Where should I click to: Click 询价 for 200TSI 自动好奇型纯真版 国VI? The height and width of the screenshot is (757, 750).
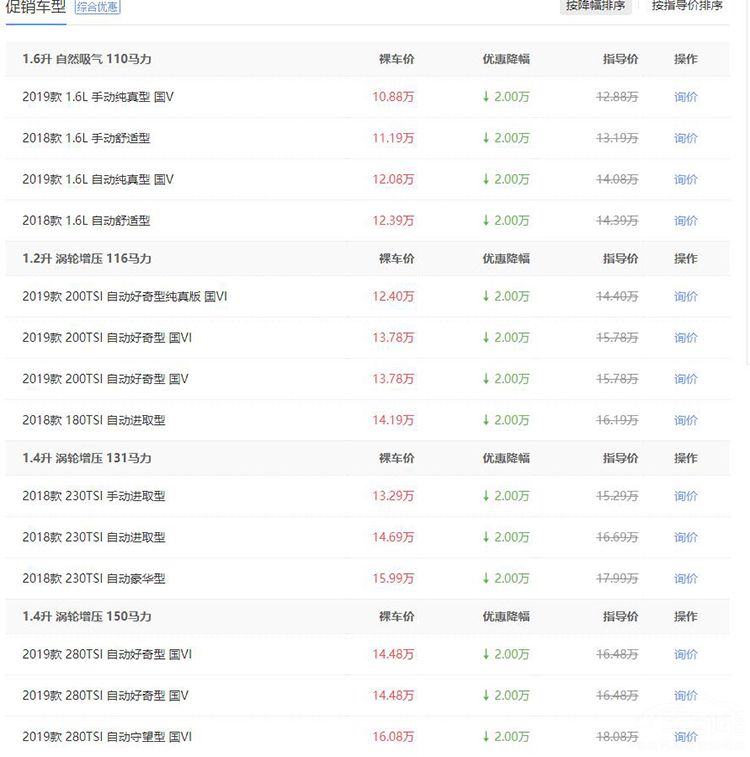(686, 296)
